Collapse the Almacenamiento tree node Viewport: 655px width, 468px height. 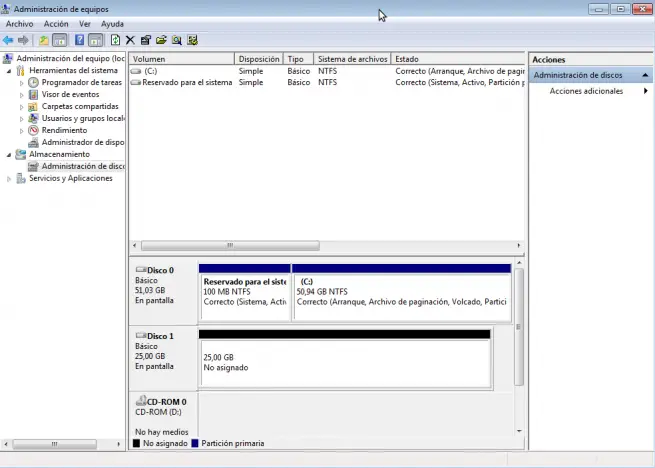point(10,155)
